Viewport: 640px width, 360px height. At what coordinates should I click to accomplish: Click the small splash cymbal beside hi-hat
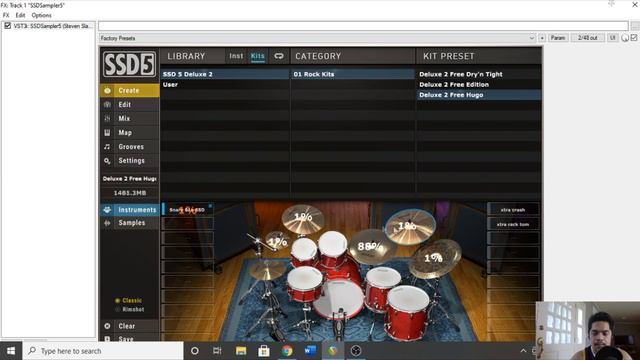point(277,241)
